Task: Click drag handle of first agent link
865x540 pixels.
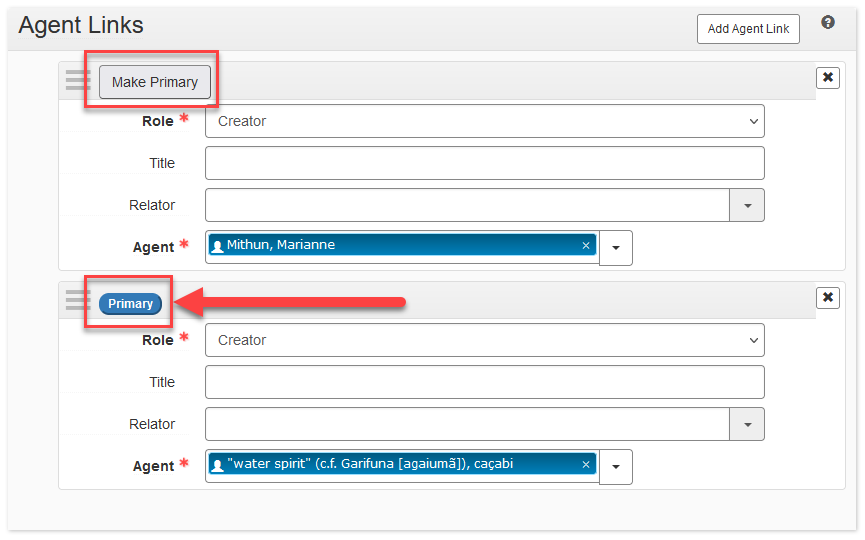Action: 78,81
